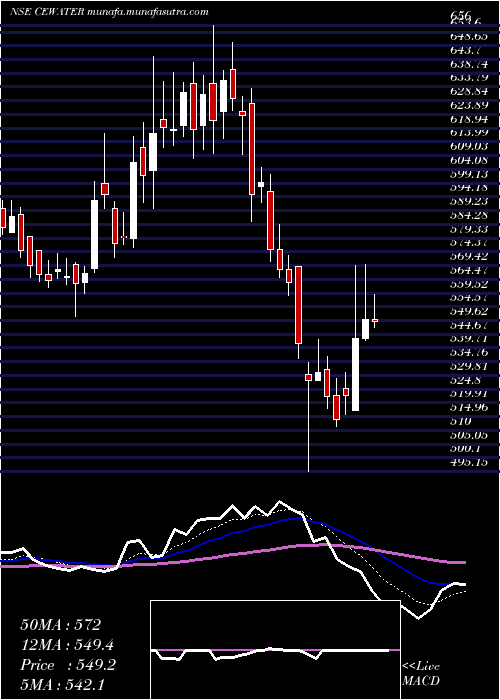
Task: Select the 613.99 price axis label
Action: pos(467,133)
